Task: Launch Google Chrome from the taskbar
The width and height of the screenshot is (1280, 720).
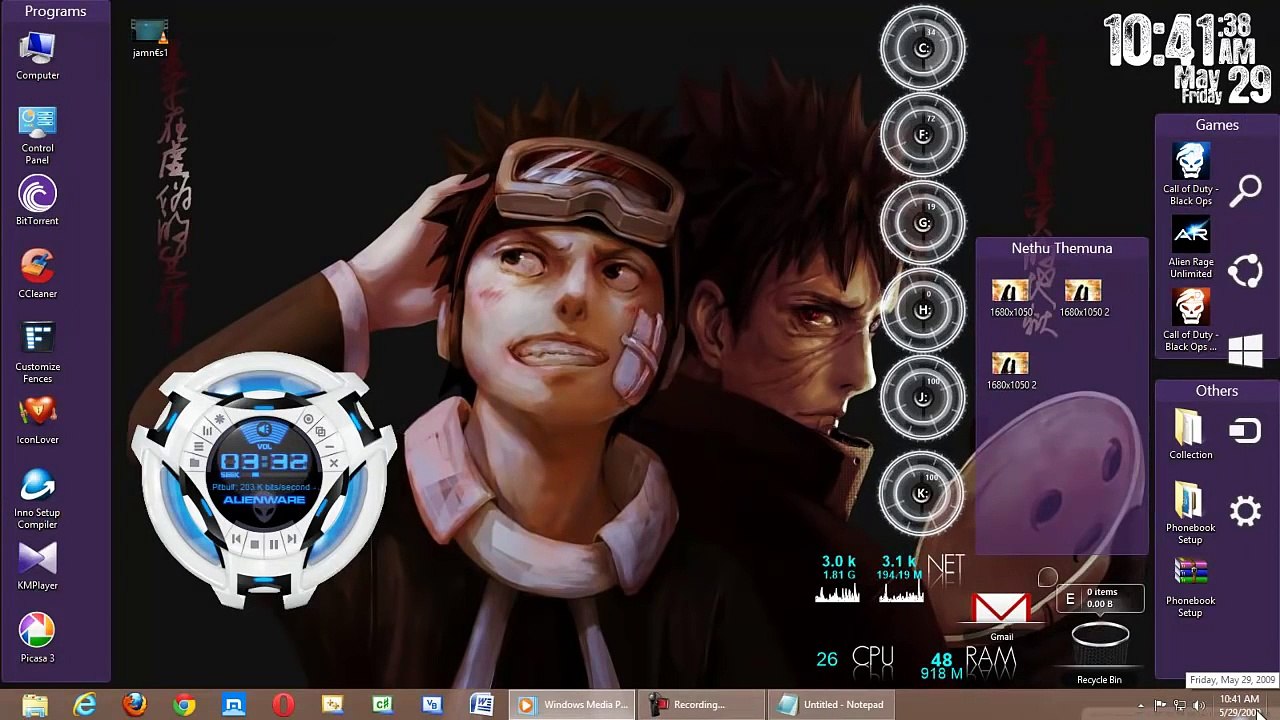Action: tap(184, 705)
